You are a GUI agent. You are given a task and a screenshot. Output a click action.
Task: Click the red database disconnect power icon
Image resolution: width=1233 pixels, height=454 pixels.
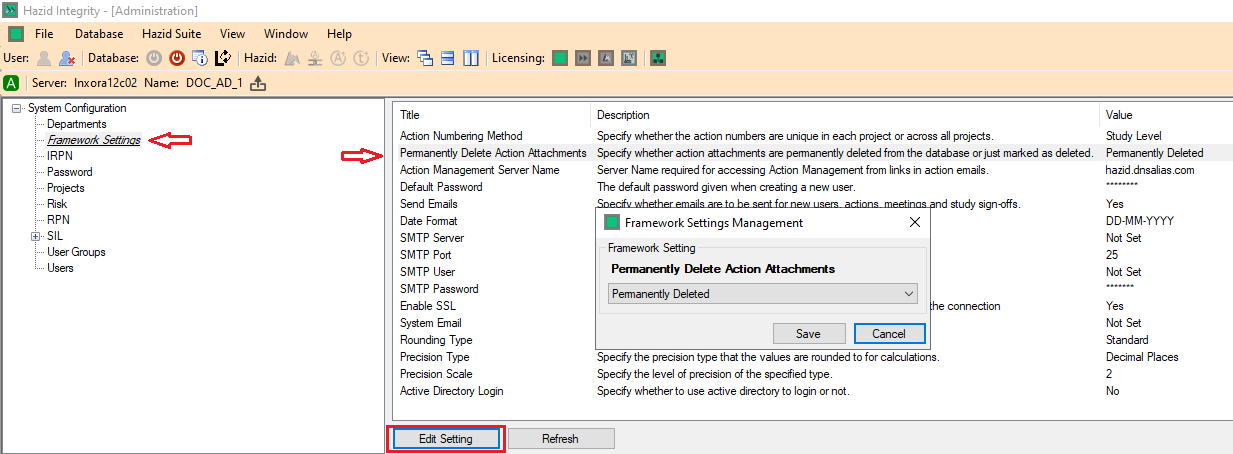click(176, 58)
